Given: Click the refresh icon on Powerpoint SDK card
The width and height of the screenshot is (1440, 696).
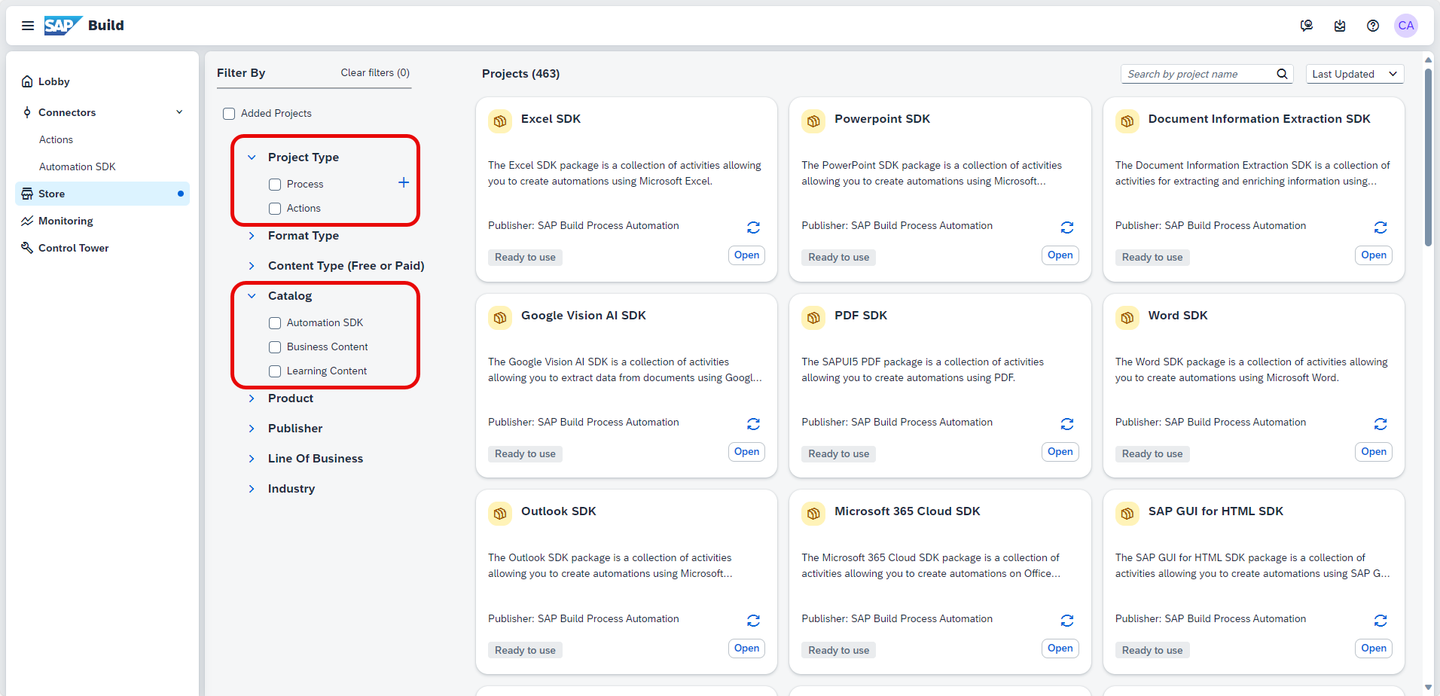Looking at the screenshot, I should [1067, 228].
